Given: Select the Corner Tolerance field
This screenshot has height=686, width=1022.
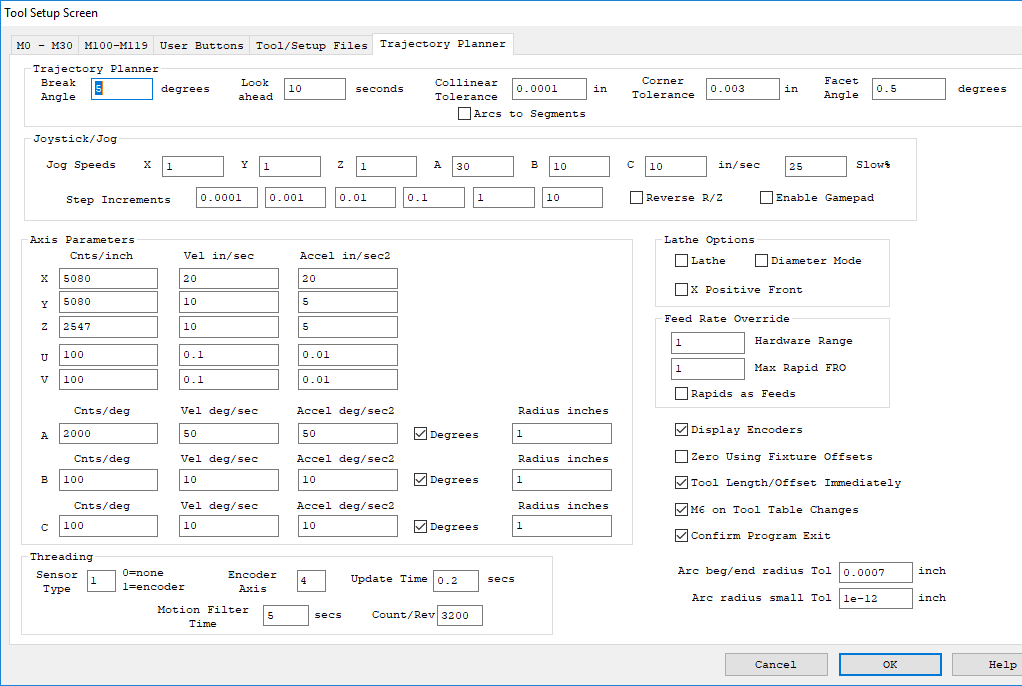Looking at the screenshot, I should (742, 89).
